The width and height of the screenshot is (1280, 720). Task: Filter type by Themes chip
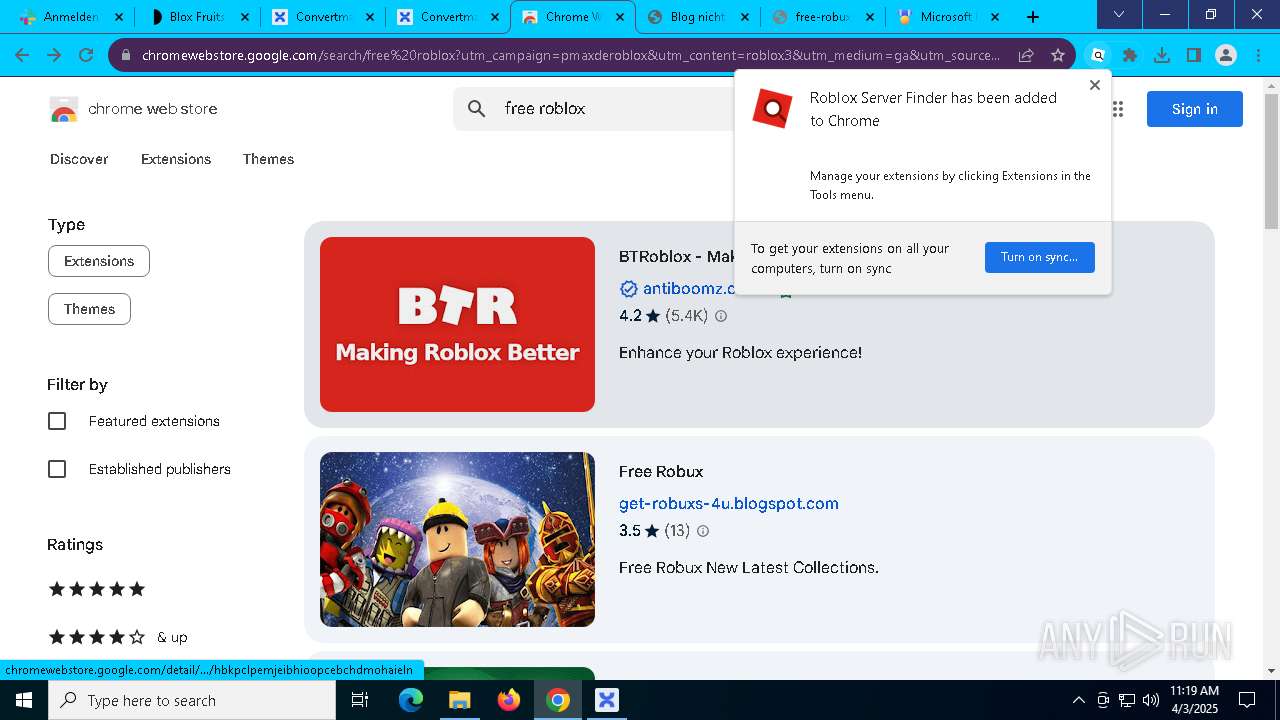pyautogui.click(x=89, y=309)
